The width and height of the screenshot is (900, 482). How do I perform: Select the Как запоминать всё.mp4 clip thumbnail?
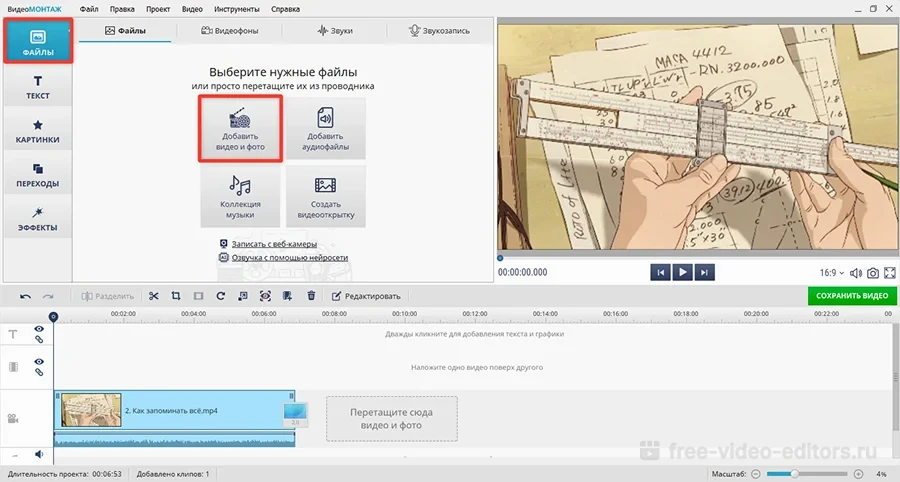(91, 410)
